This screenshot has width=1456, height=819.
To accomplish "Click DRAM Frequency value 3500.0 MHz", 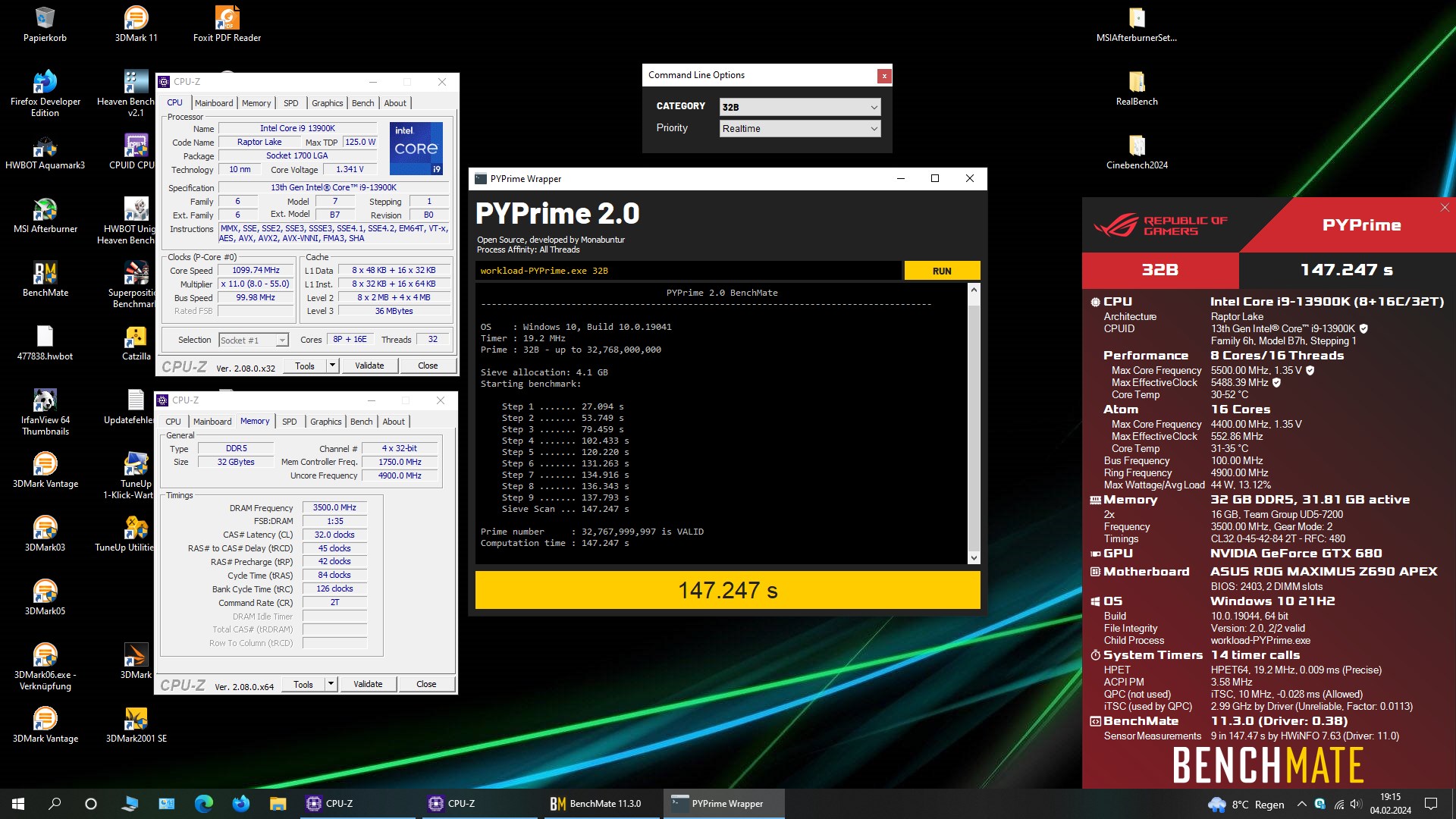I will click(334, 508).
